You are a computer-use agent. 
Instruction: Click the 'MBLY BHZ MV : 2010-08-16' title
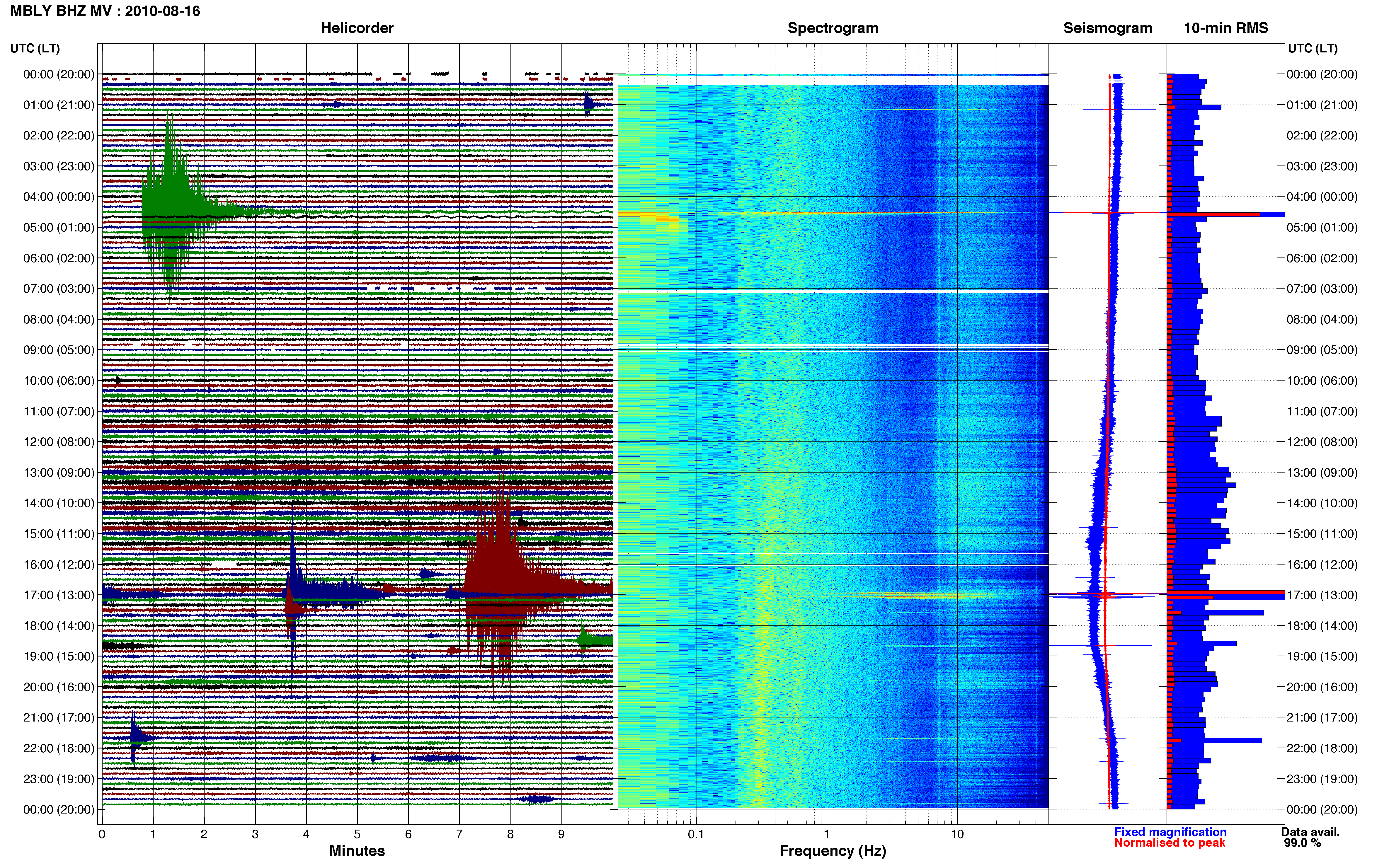pyautogui.click(x=105, y=11)
